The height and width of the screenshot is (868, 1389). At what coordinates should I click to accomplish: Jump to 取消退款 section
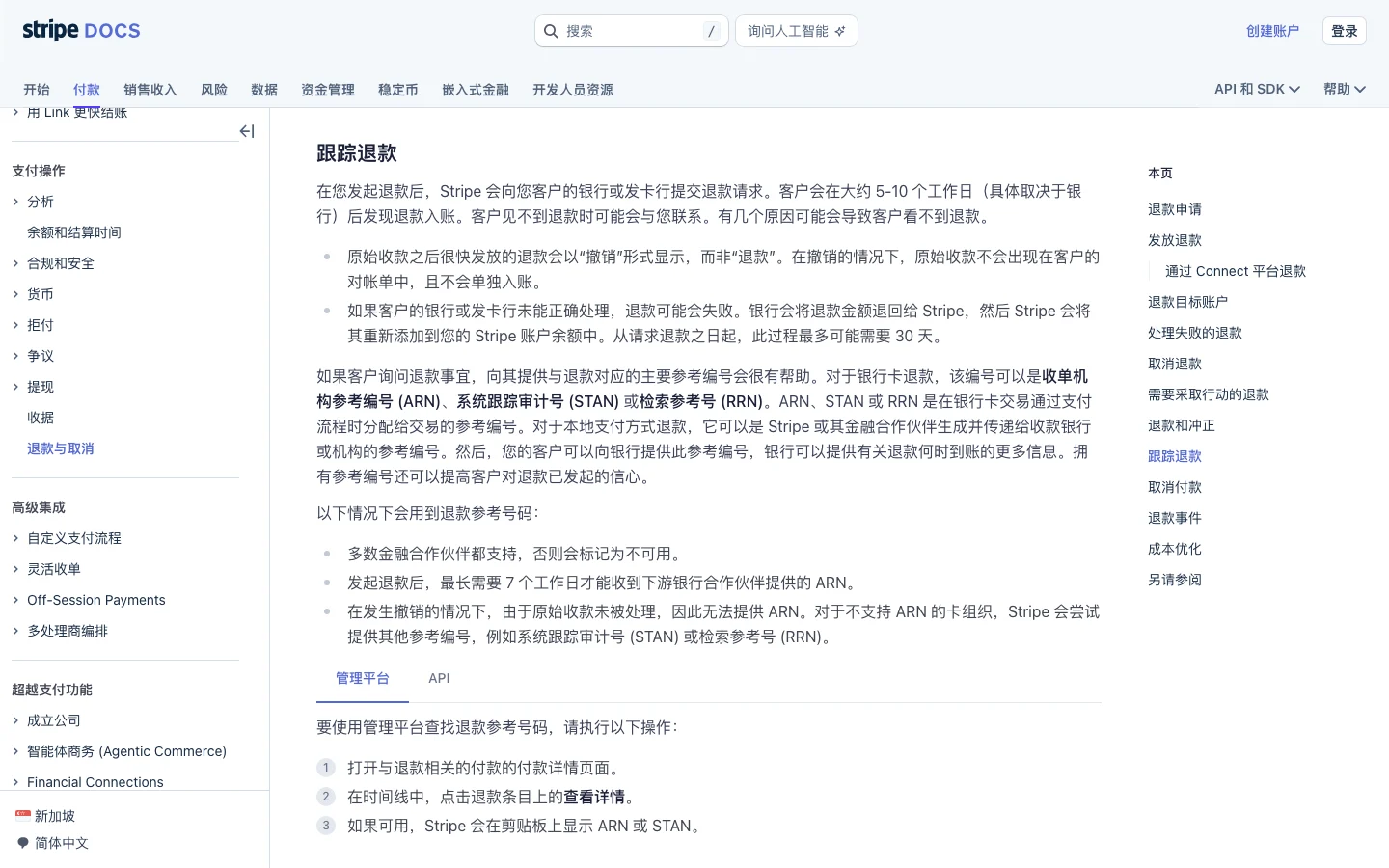[x=1175, y=364]
